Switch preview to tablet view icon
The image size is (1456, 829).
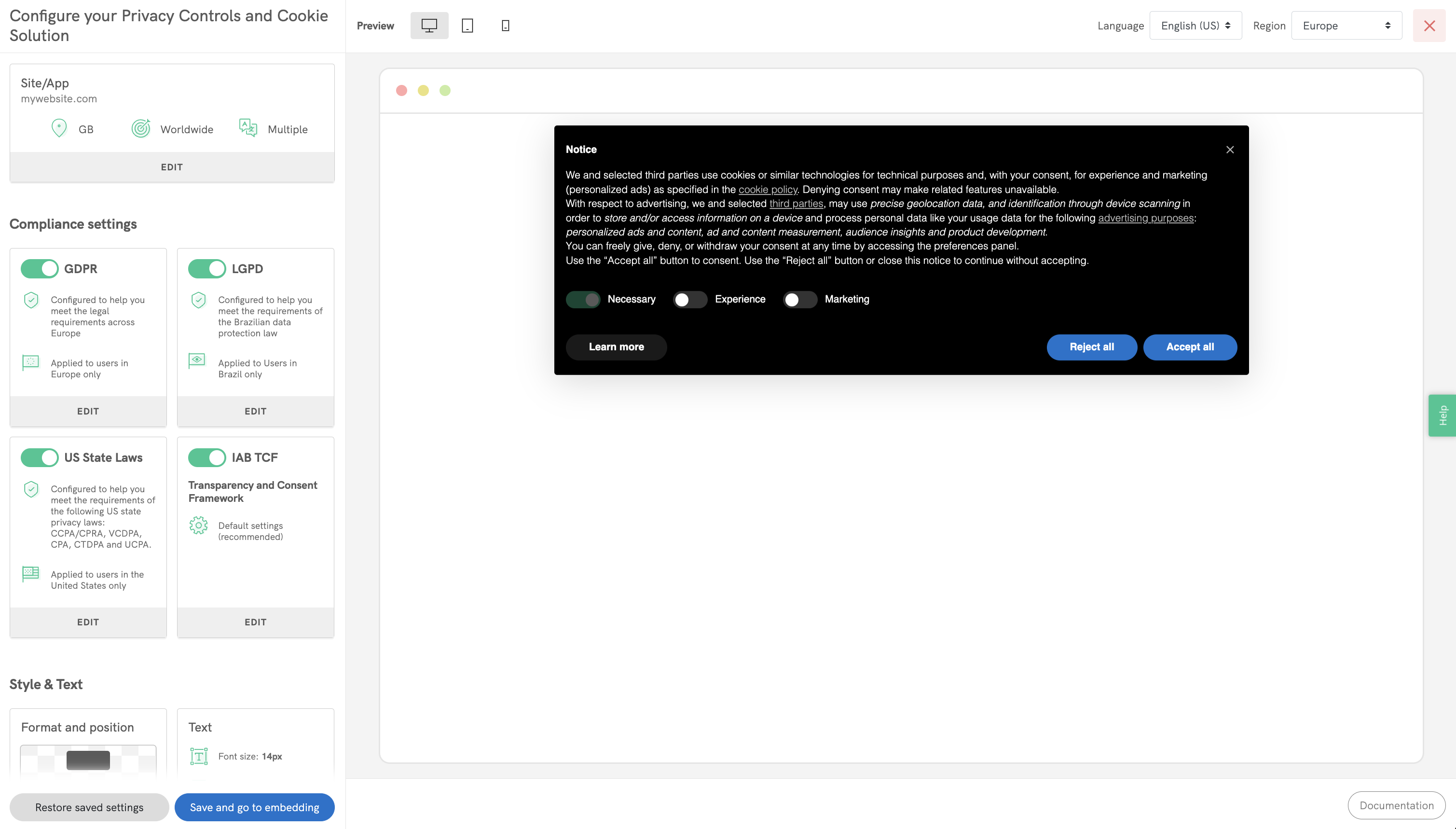coord(467,26)
